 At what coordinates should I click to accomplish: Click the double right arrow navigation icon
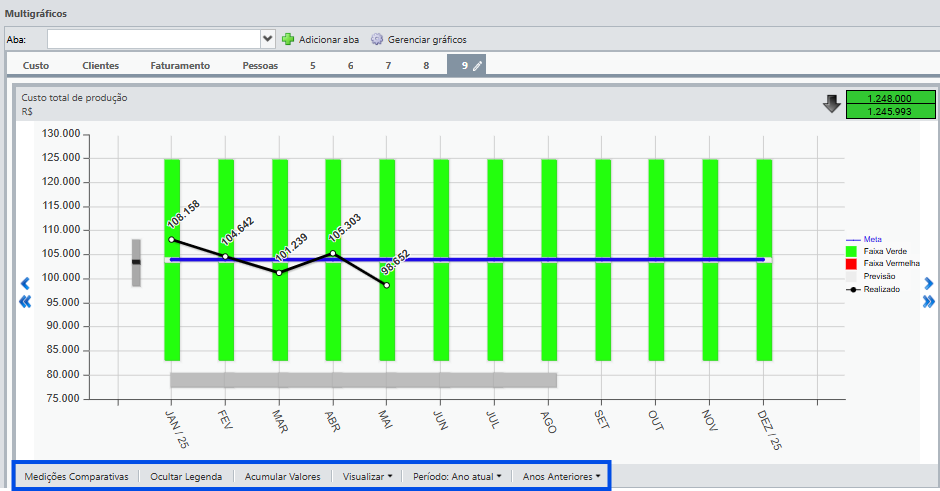pos(929,302)
